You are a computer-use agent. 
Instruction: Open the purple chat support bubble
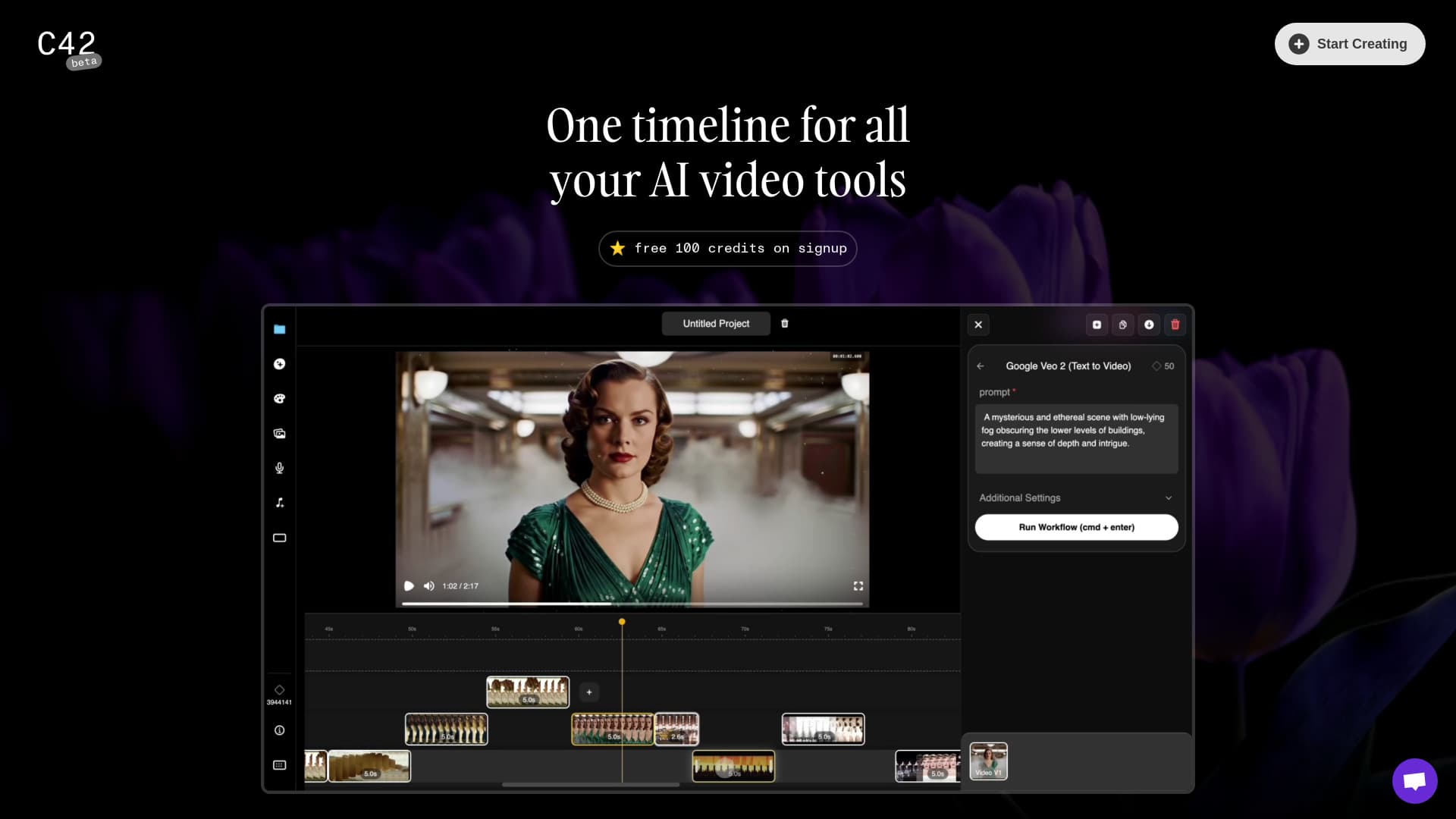point(1414,780)
